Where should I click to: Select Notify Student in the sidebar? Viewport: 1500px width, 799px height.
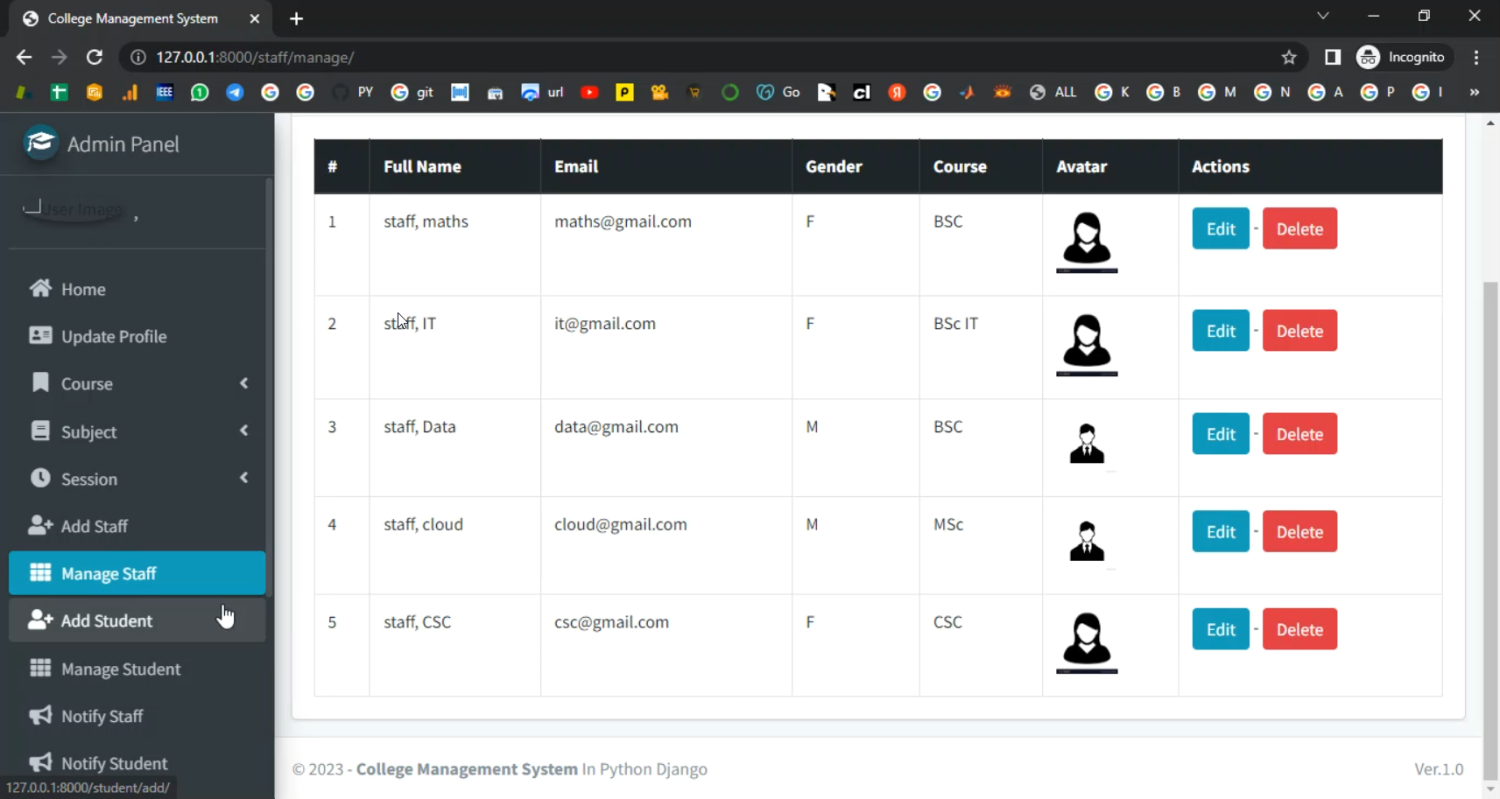[x=114, y=763]
